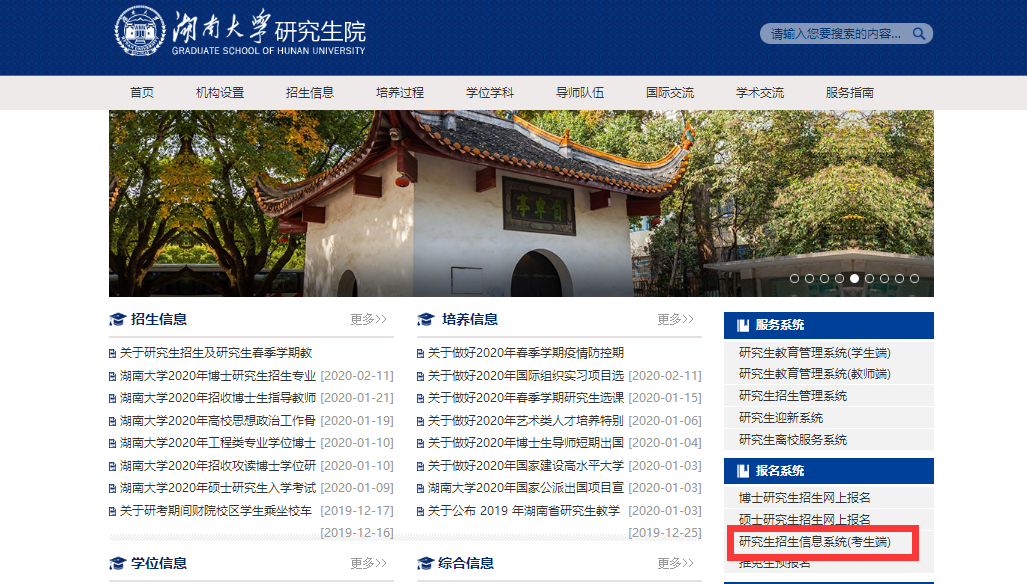Click graduation cap icon beside 招生信息
Image resolution: width=1027 pixels, height=584 pixels.
pos(117,320)
